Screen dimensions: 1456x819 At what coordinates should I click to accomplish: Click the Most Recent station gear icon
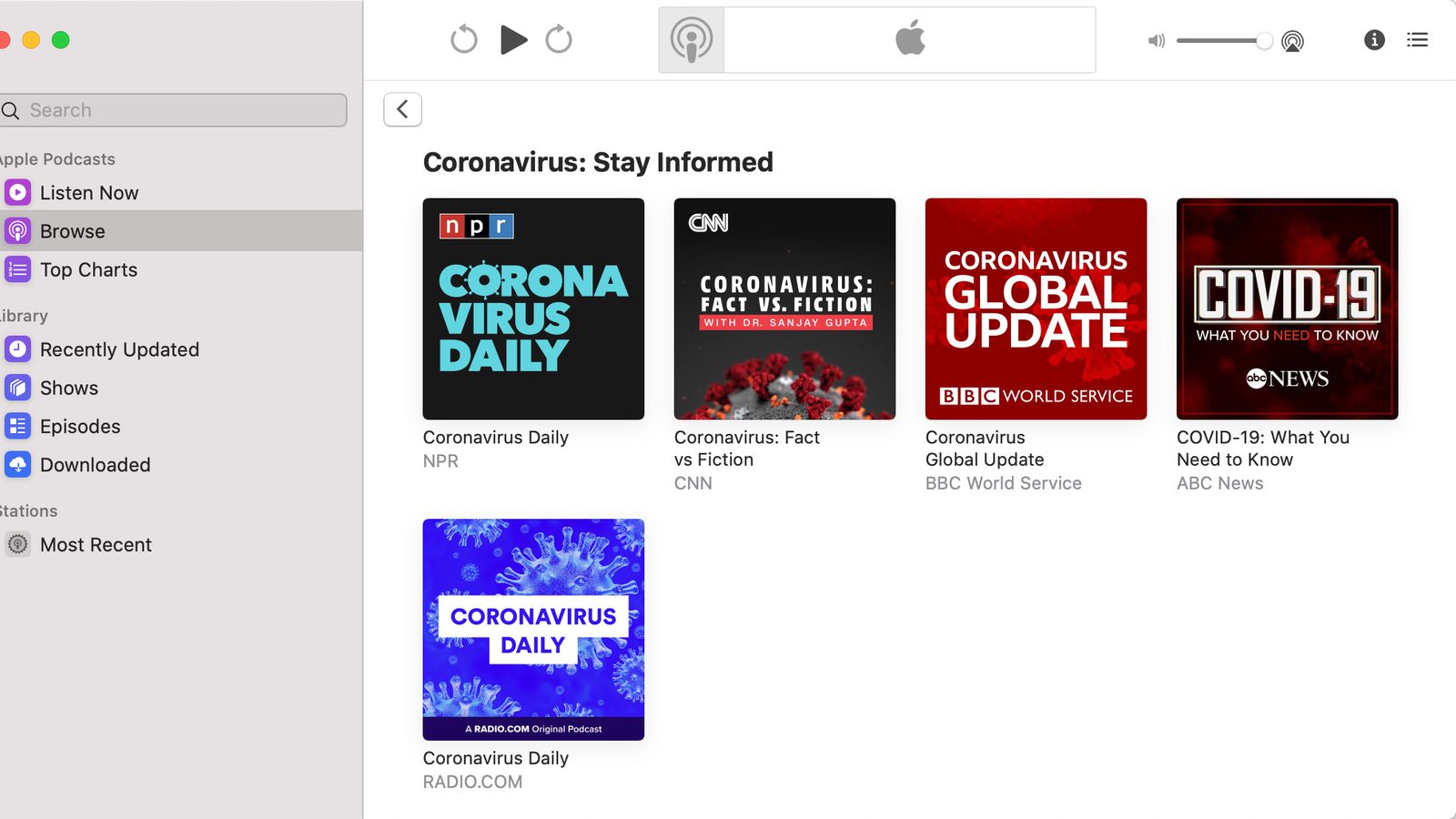coord(18,544)
